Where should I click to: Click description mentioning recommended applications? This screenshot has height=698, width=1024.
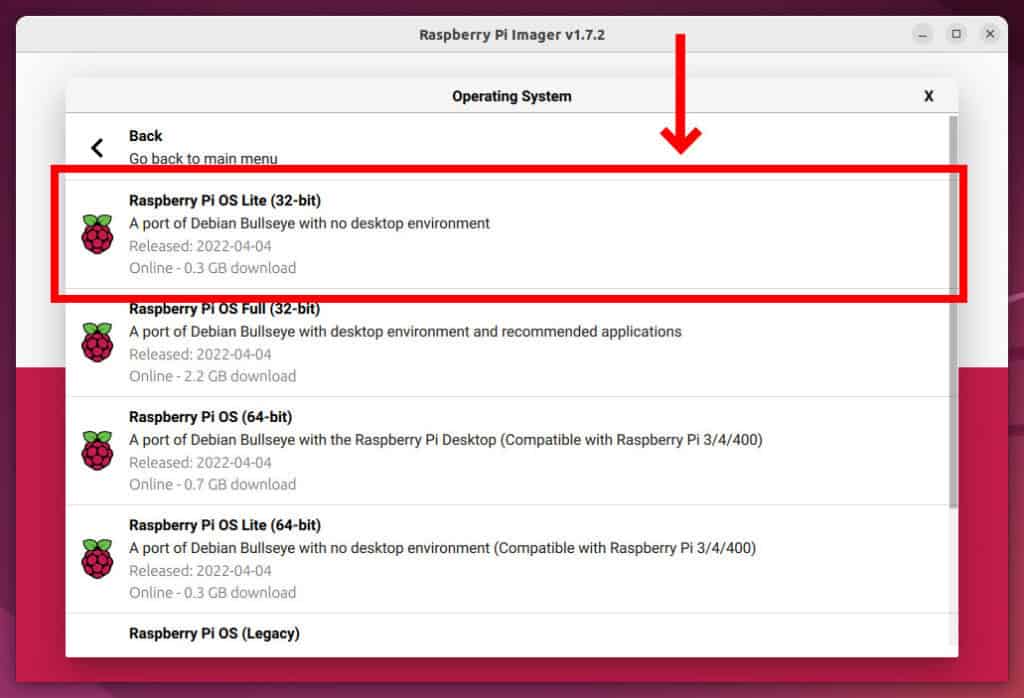pos(405,332)
